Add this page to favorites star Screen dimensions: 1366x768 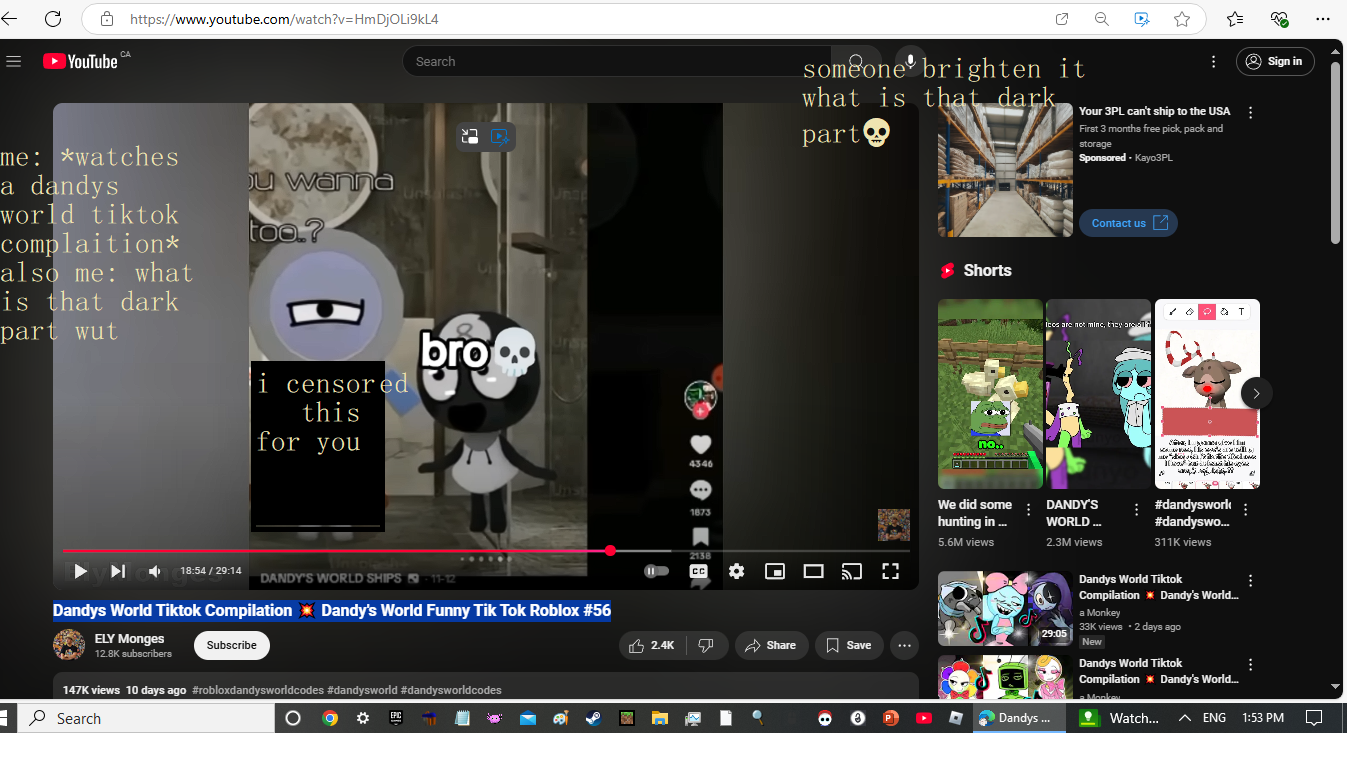pos(1182,19)
